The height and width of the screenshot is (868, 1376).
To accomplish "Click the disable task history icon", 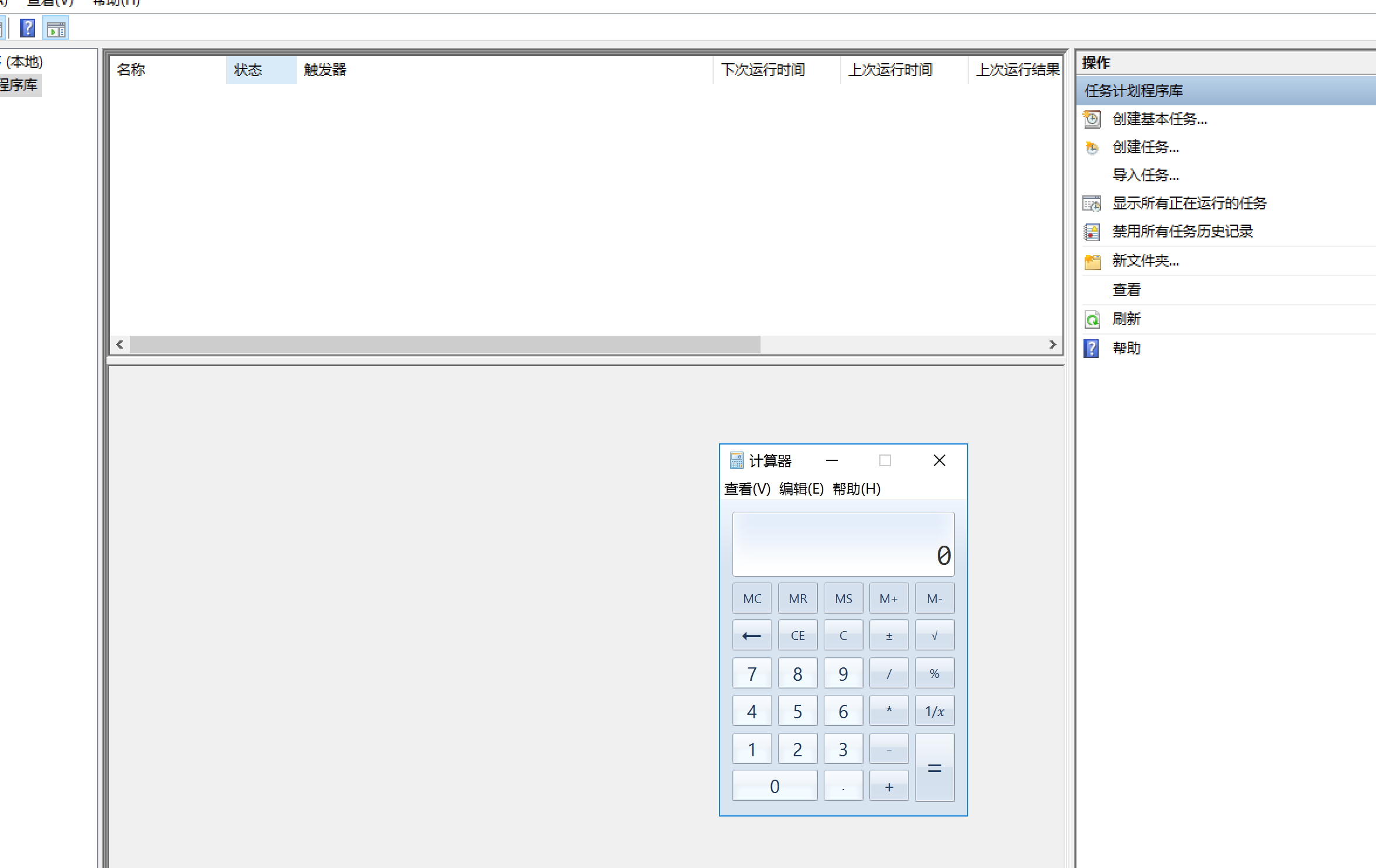I will 1092,232.
